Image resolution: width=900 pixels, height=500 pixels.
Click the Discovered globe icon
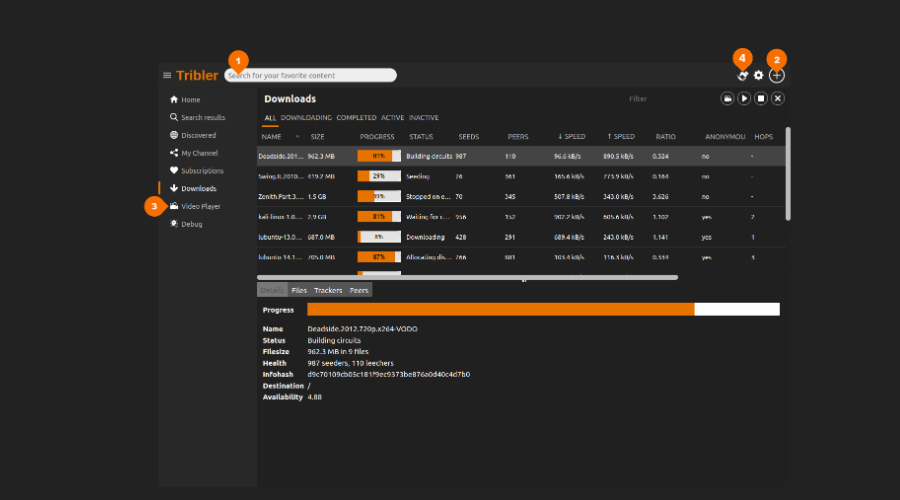point(174,135)
